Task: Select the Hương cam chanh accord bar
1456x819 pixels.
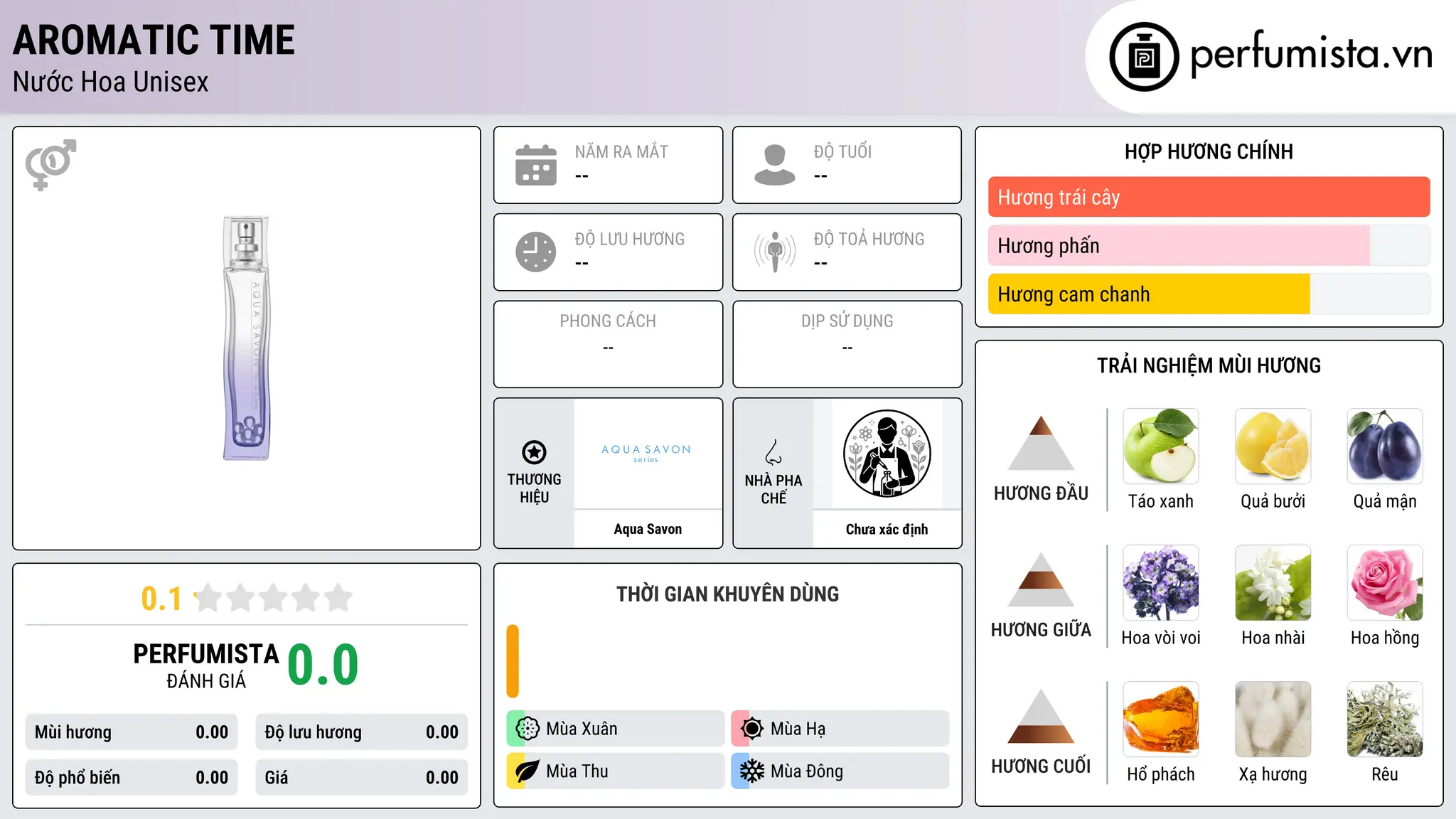Action: (x=1209, y=294)
